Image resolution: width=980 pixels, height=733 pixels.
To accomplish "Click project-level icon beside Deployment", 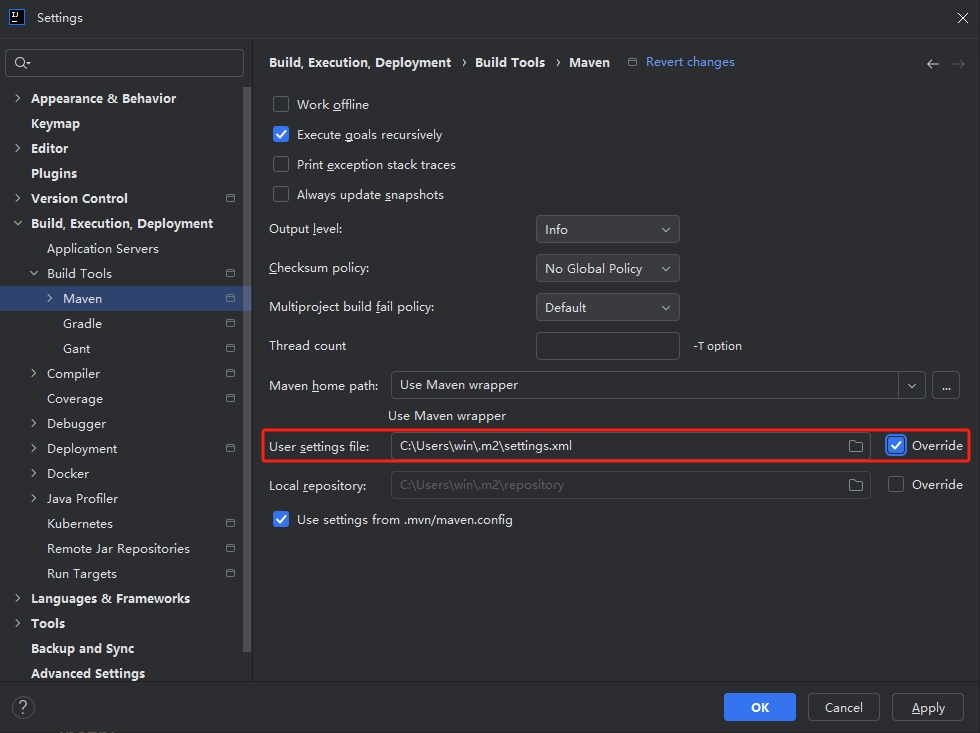I will click(x=230, y=448).
